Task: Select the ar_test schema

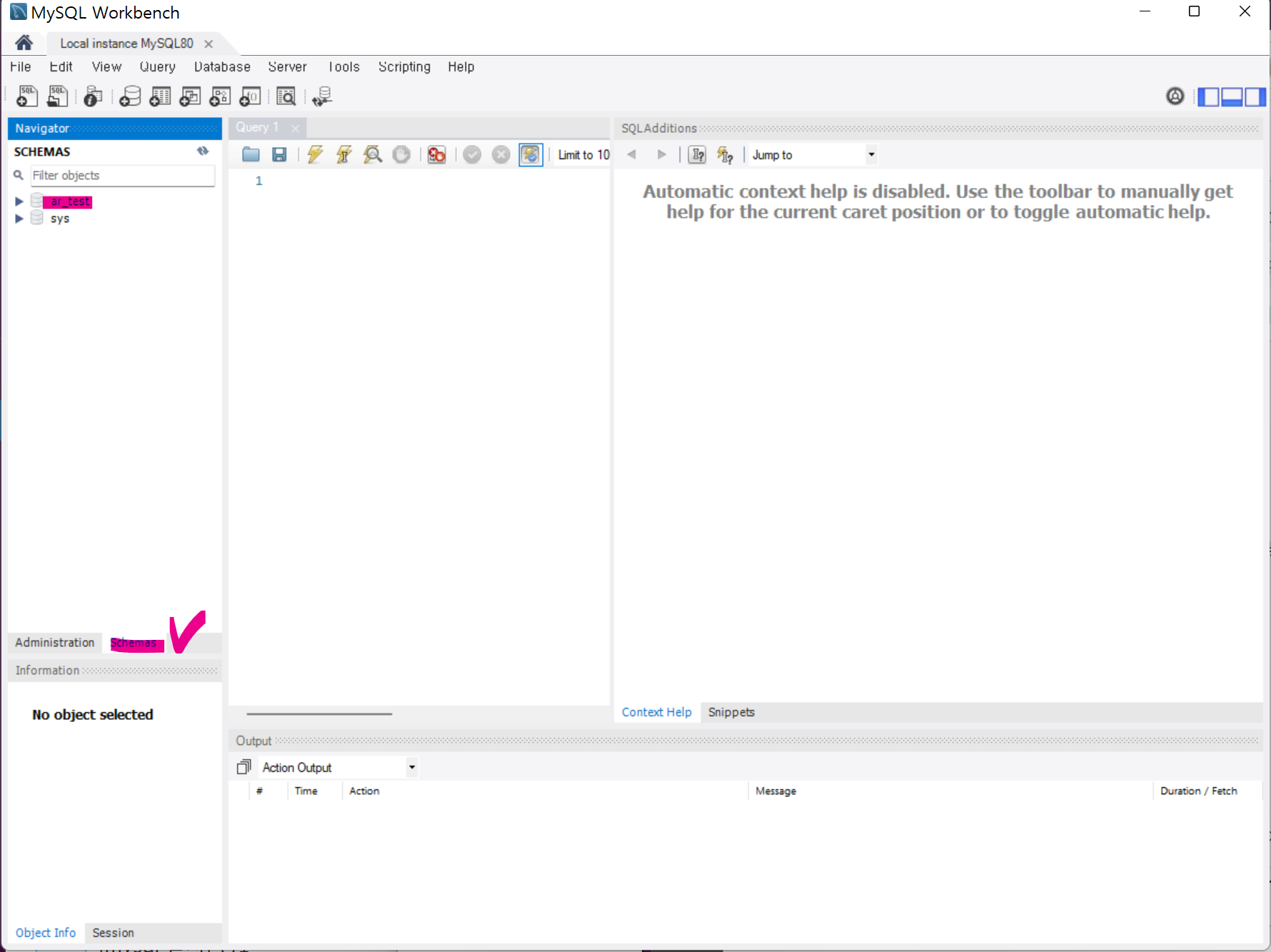Action: coord(70,201)
